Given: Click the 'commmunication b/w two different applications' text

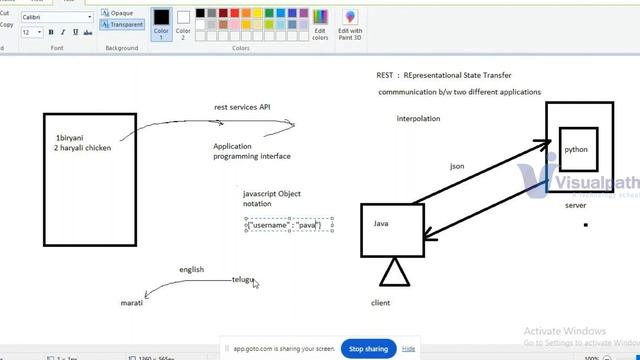Looking at the screenshot, I should (460, 92).
